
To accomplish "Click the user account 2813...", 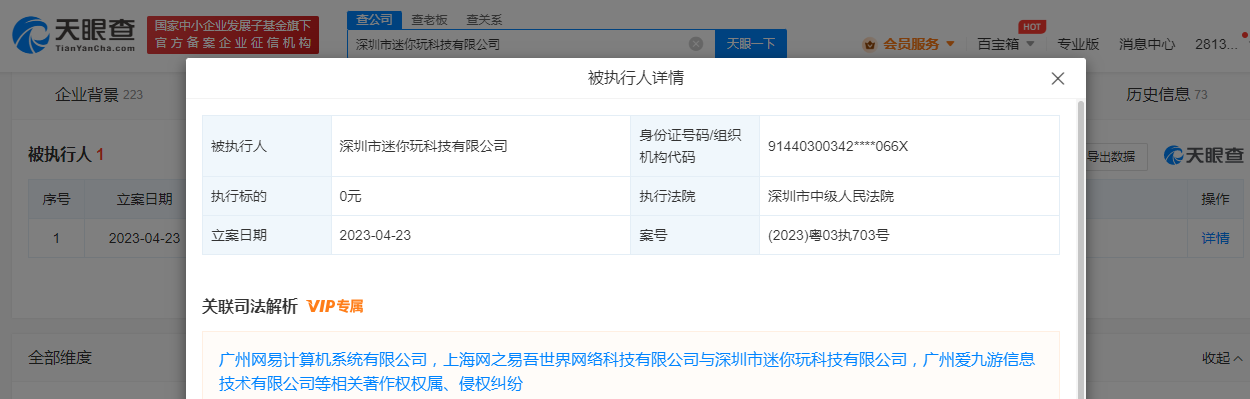I will click(1216, 44).
